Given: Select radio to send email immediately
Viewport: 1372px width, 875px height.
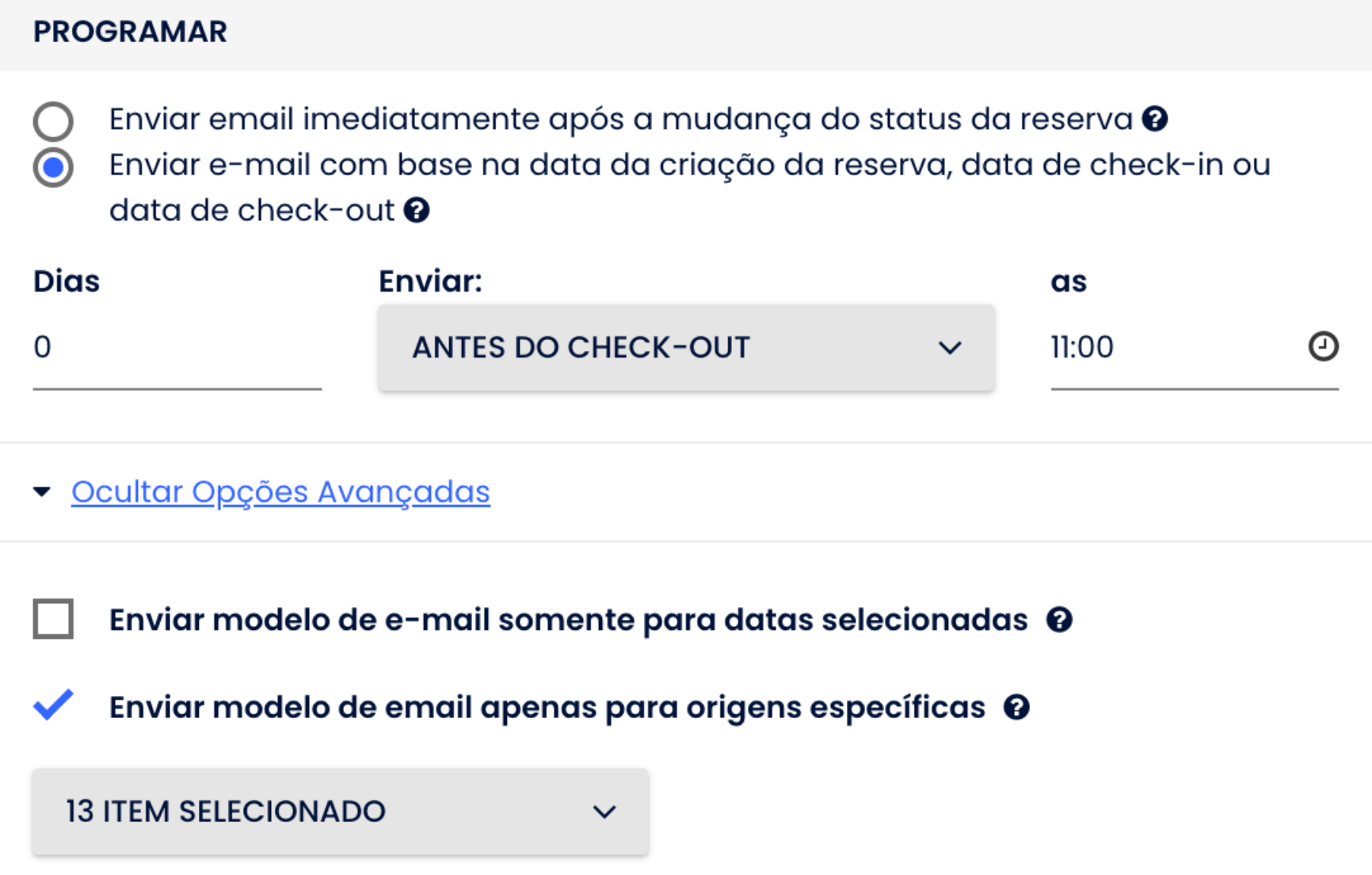Looking at the screenshot, I should pyautogui.click(x=53, y=121).
